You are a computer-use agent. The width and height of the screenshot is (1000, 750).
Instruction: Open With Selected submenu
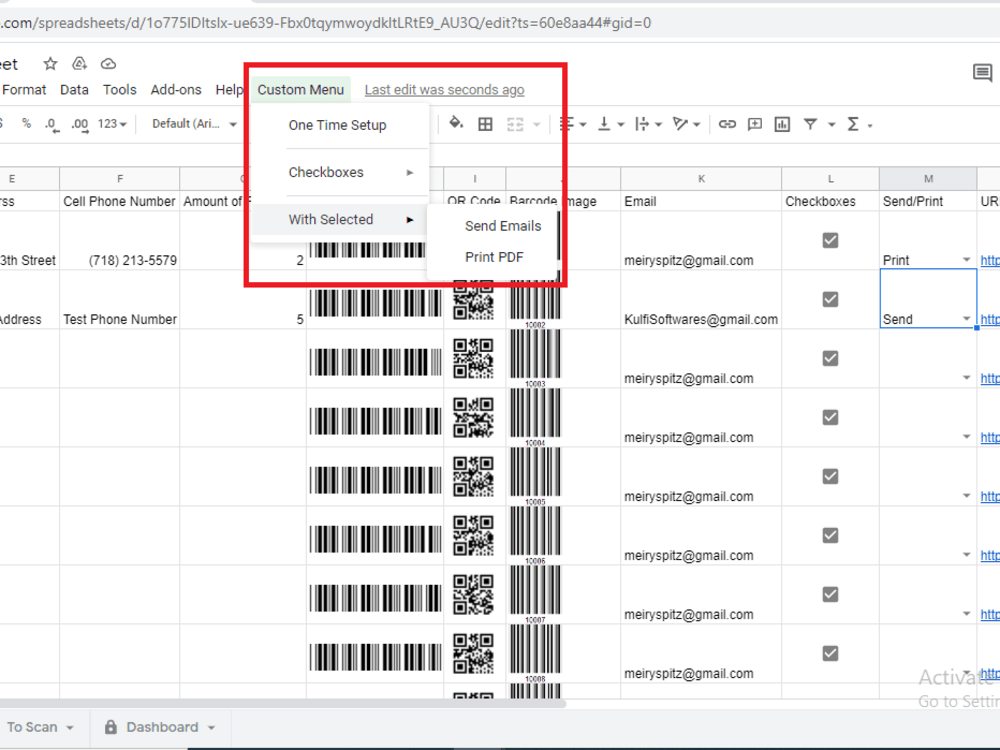[341, 219]
